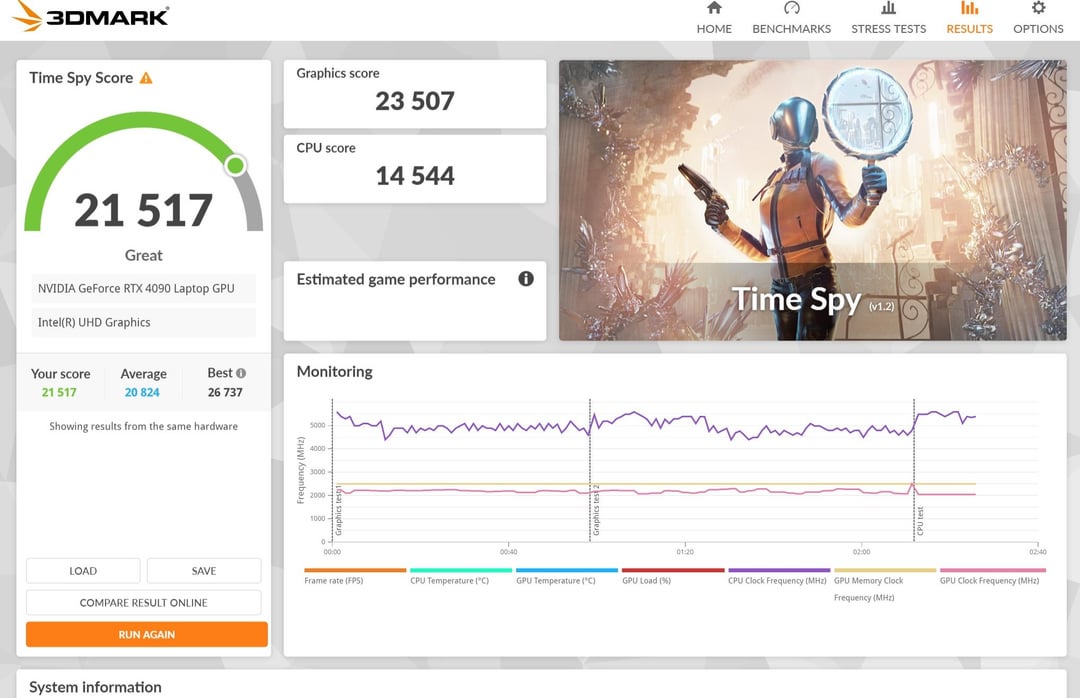
Task: Toggle GPU Temperature legend swatch
Action: [x=567, y=570]
